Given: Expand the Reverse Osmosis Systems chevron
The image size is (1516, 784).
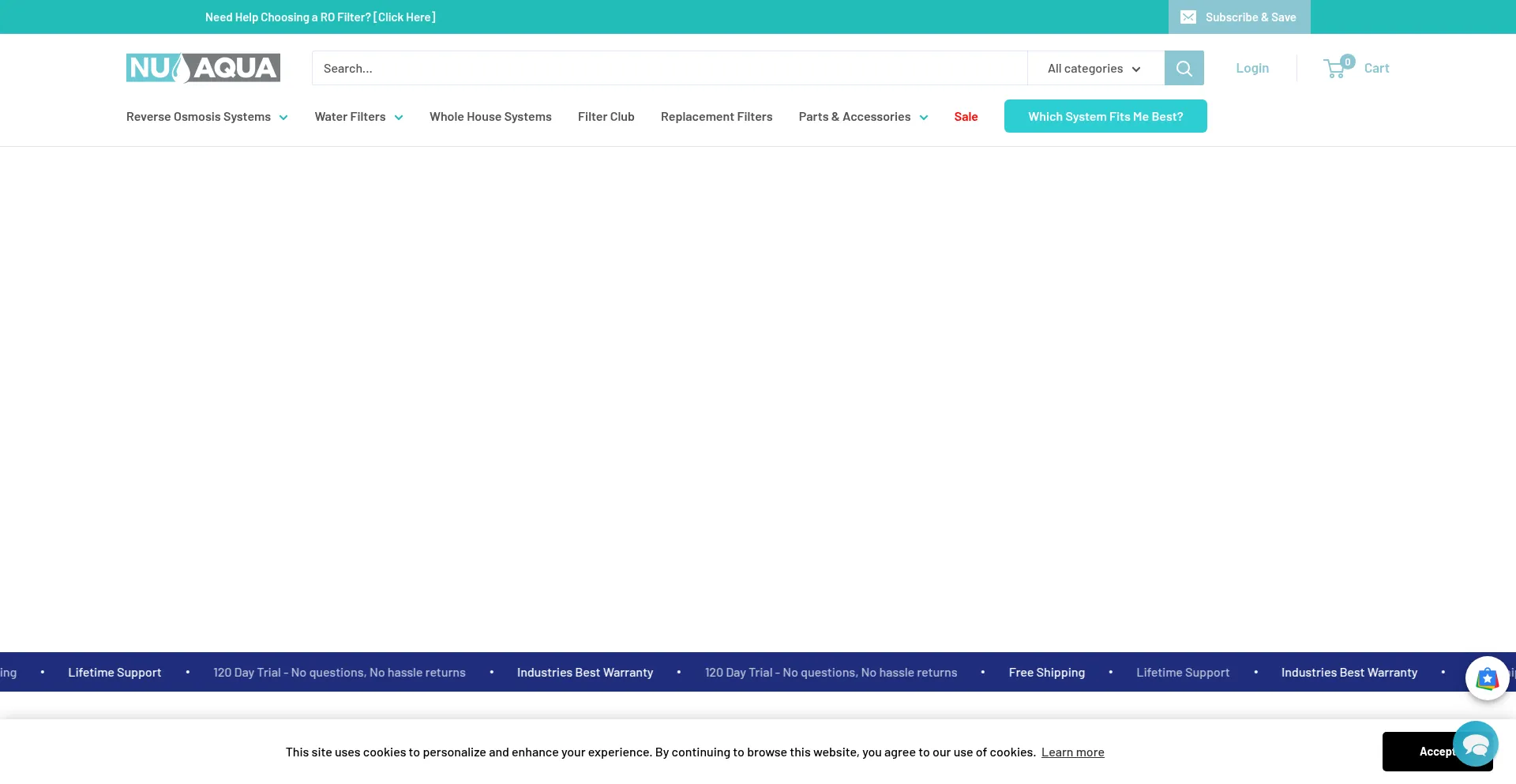Looking at the screenshot, I should 283,118.
